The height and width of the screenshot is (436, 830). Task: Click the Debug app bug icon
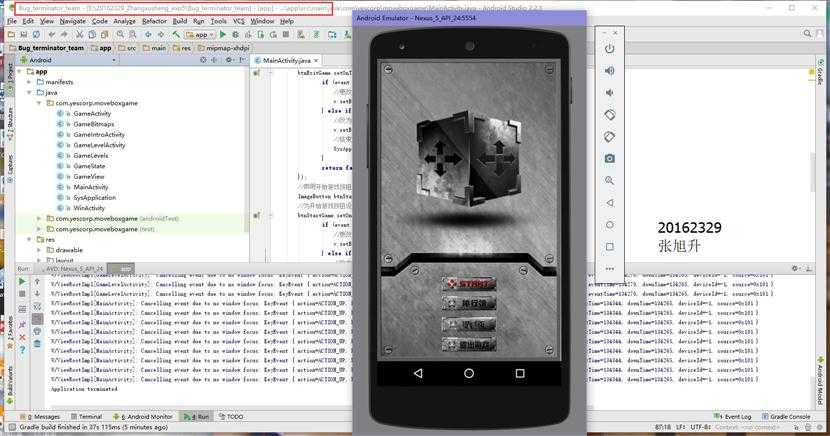click(x=235, y=34)
